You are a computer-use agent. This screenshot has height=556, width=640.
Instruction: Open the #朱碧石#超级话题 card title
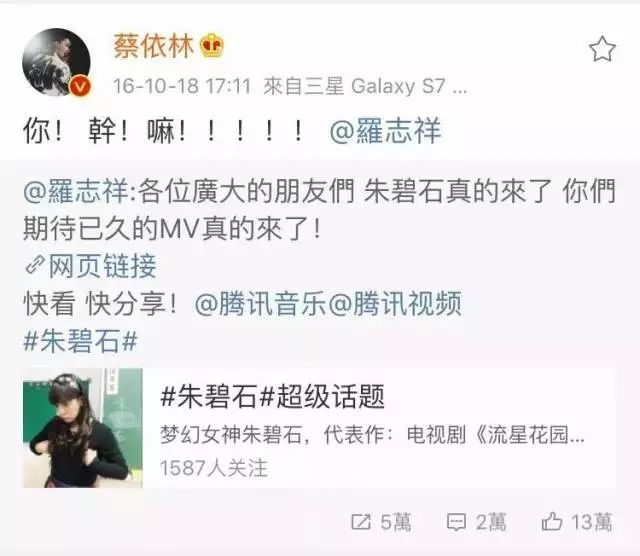(x=273, y=396)
